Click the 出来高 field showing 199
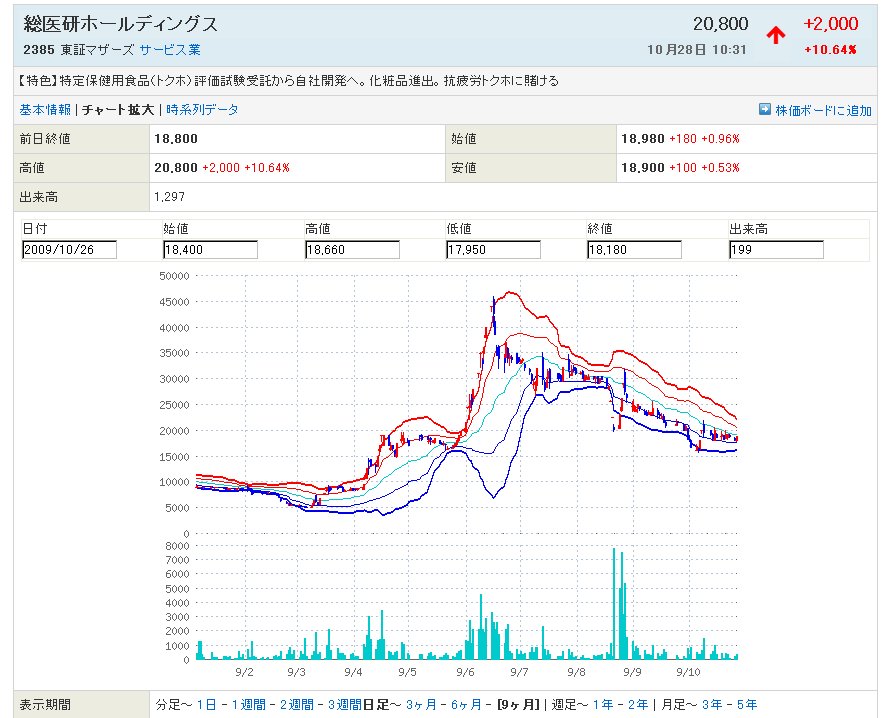 (x=776, y=250)
